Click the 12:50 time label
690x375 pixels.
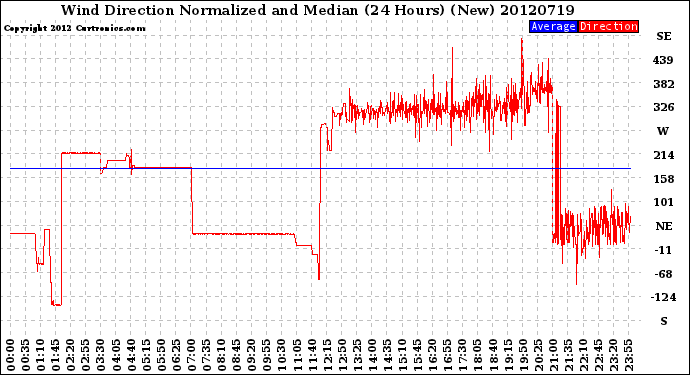[341, 355]
